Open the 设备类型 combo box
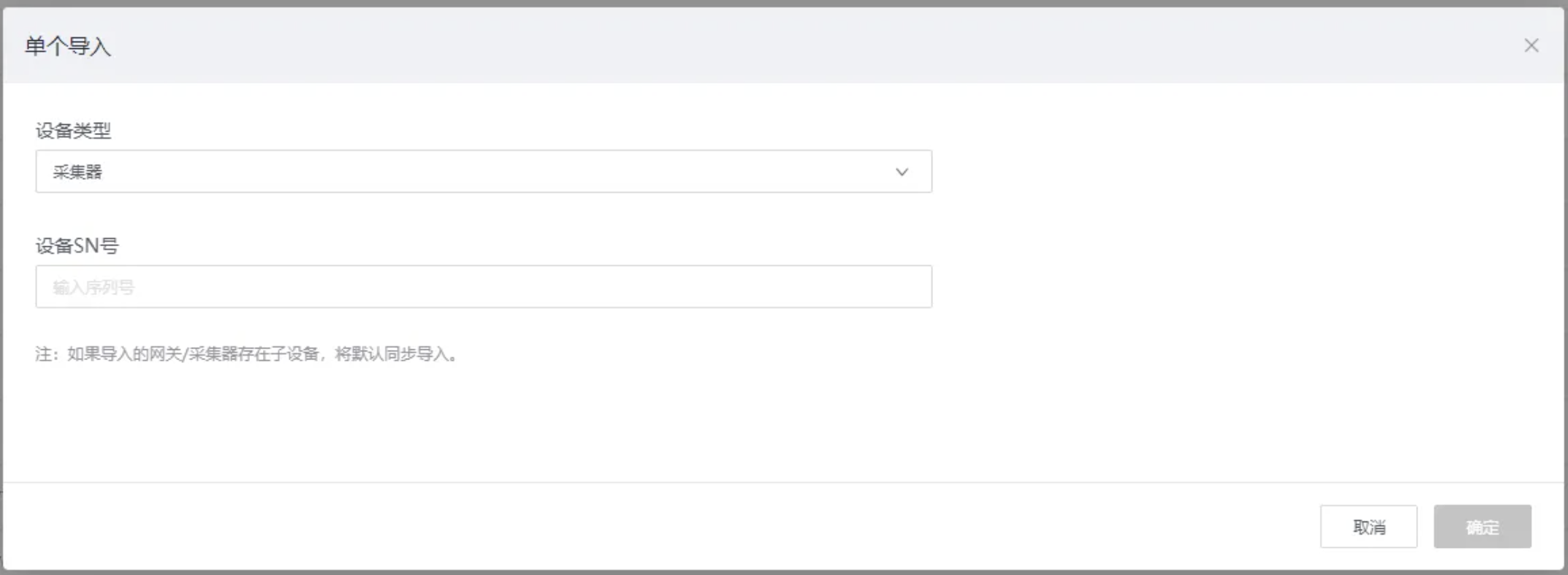 tap(482, 172)
